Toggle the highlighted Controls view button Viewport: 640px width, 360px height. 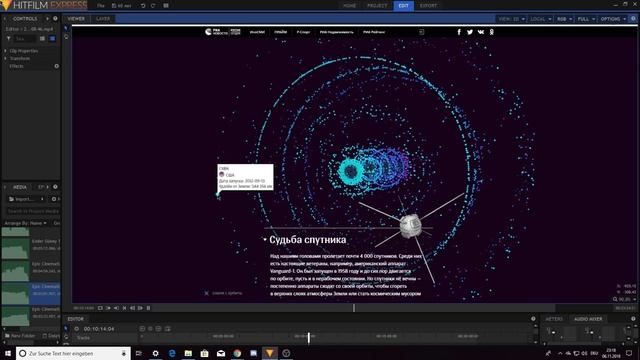(52, 39)
